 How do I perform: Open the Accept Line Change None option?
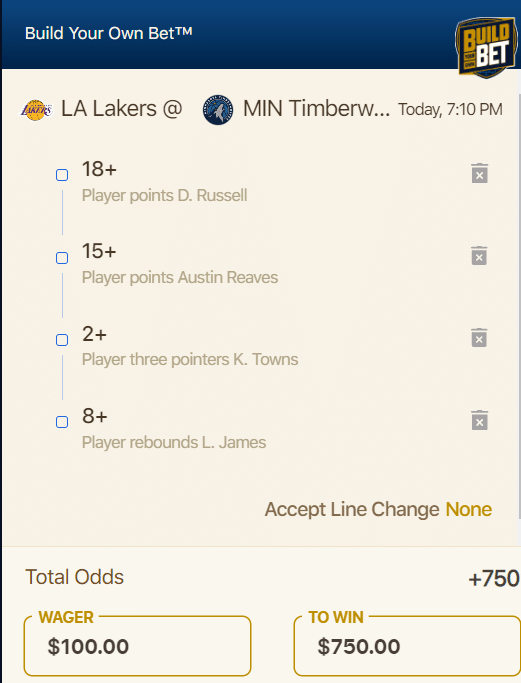469,509
